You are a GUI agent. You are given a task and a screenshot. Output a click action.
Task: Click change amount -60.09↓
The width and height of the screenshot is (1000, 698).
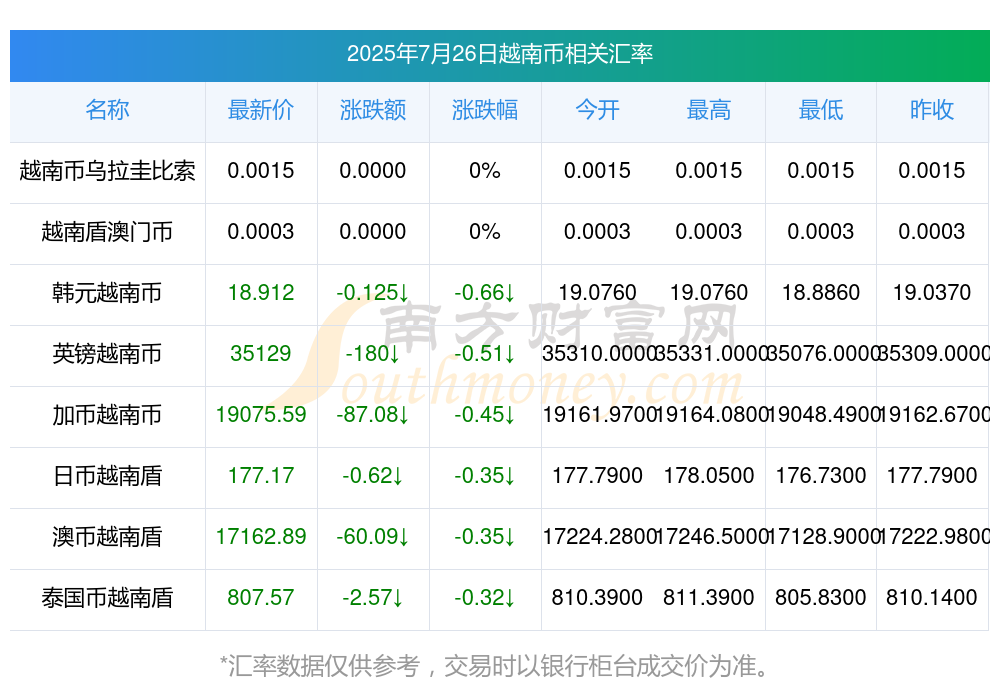point(372,537)
